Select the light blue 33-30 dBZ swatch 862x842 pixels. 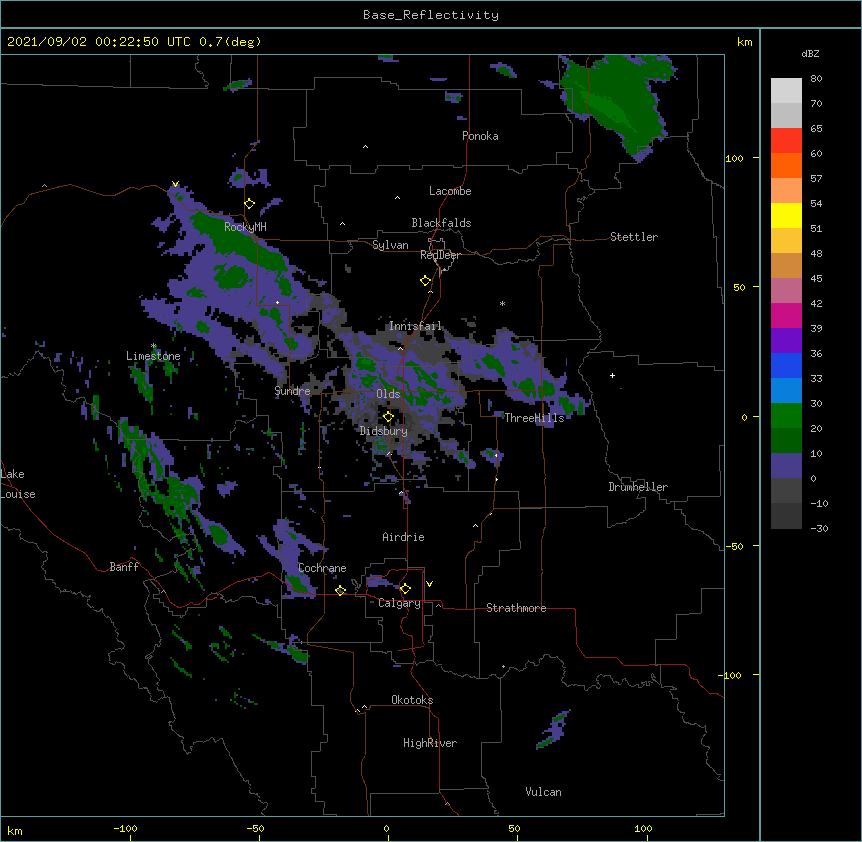coord(786,390)
